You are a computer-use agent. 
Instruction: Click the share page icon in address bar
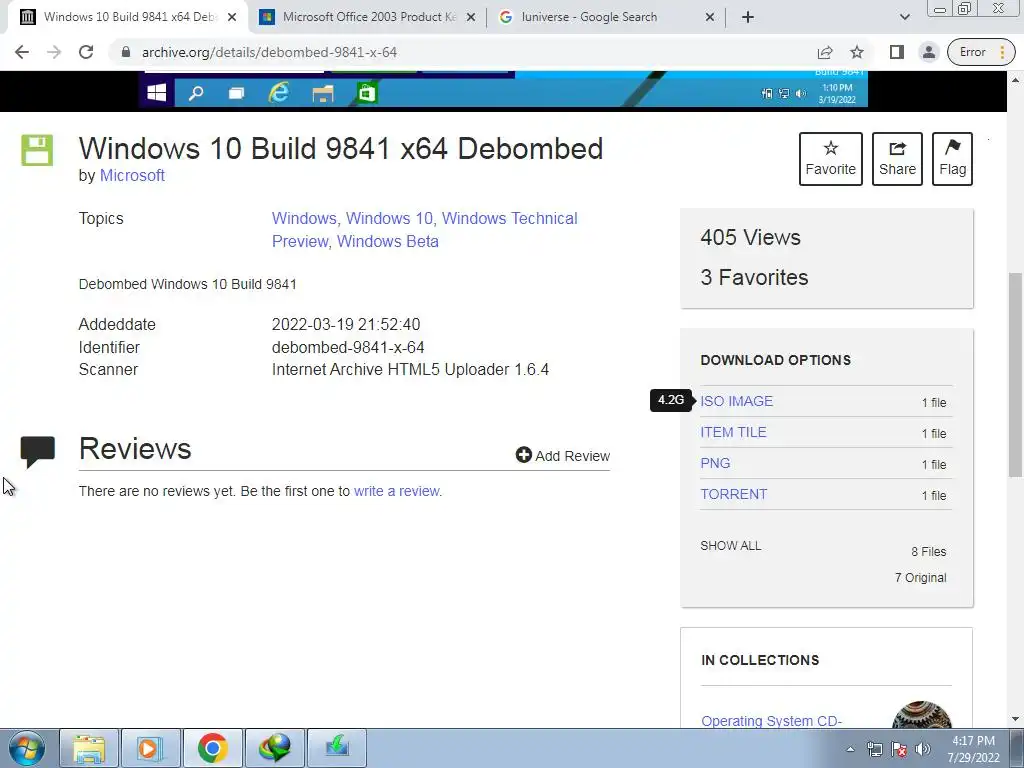click(825, 52)
